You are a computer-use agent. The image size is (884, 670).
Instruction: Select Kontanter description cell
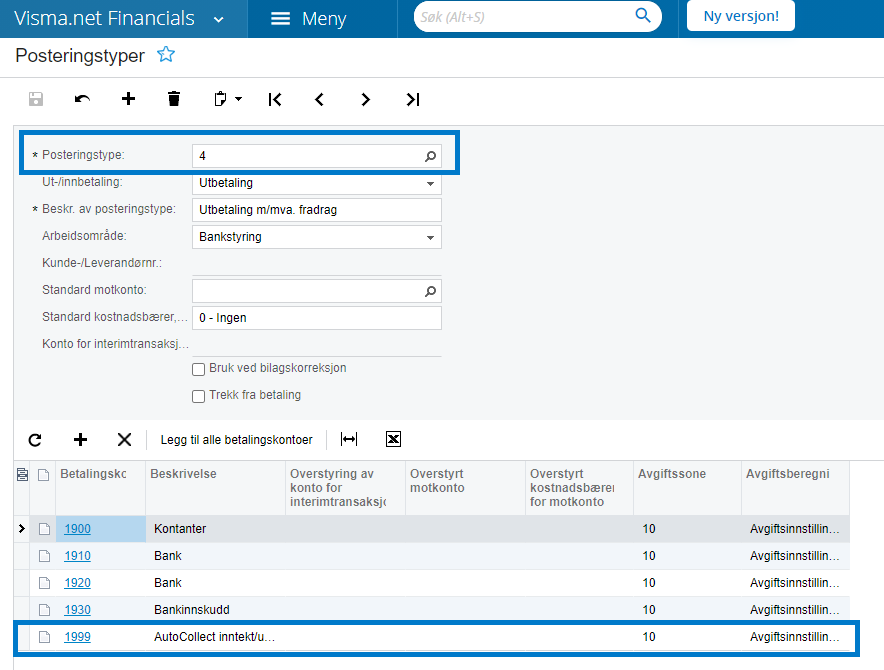click(215, 529)
